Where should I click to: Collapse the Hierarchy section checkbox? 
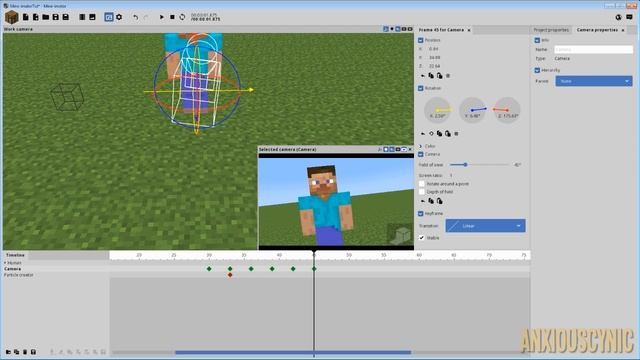point(537,70)
